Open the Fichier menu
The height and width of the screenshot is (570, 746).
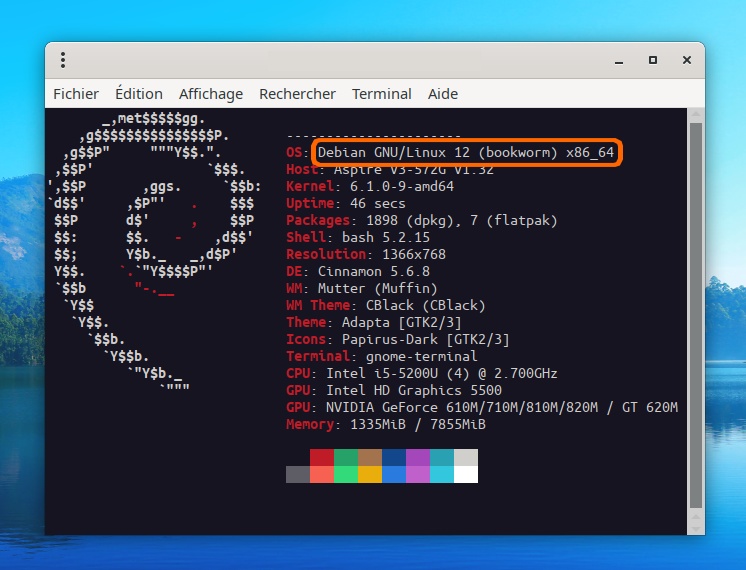pos(76,94)
